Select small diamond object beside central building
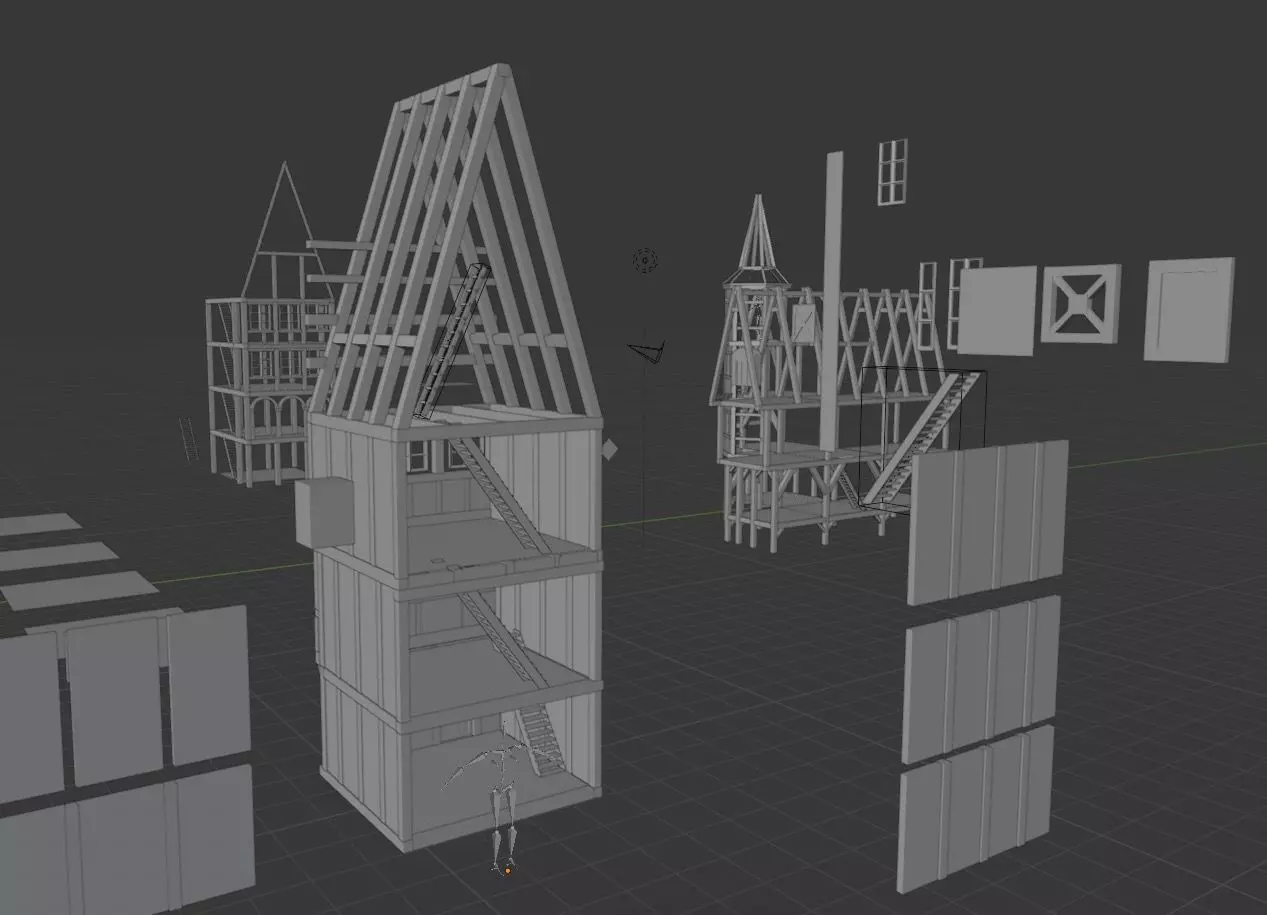Image resolution: width=1267 pixels, height=915 pixels. pyautogui.click(x=608, y=450)
